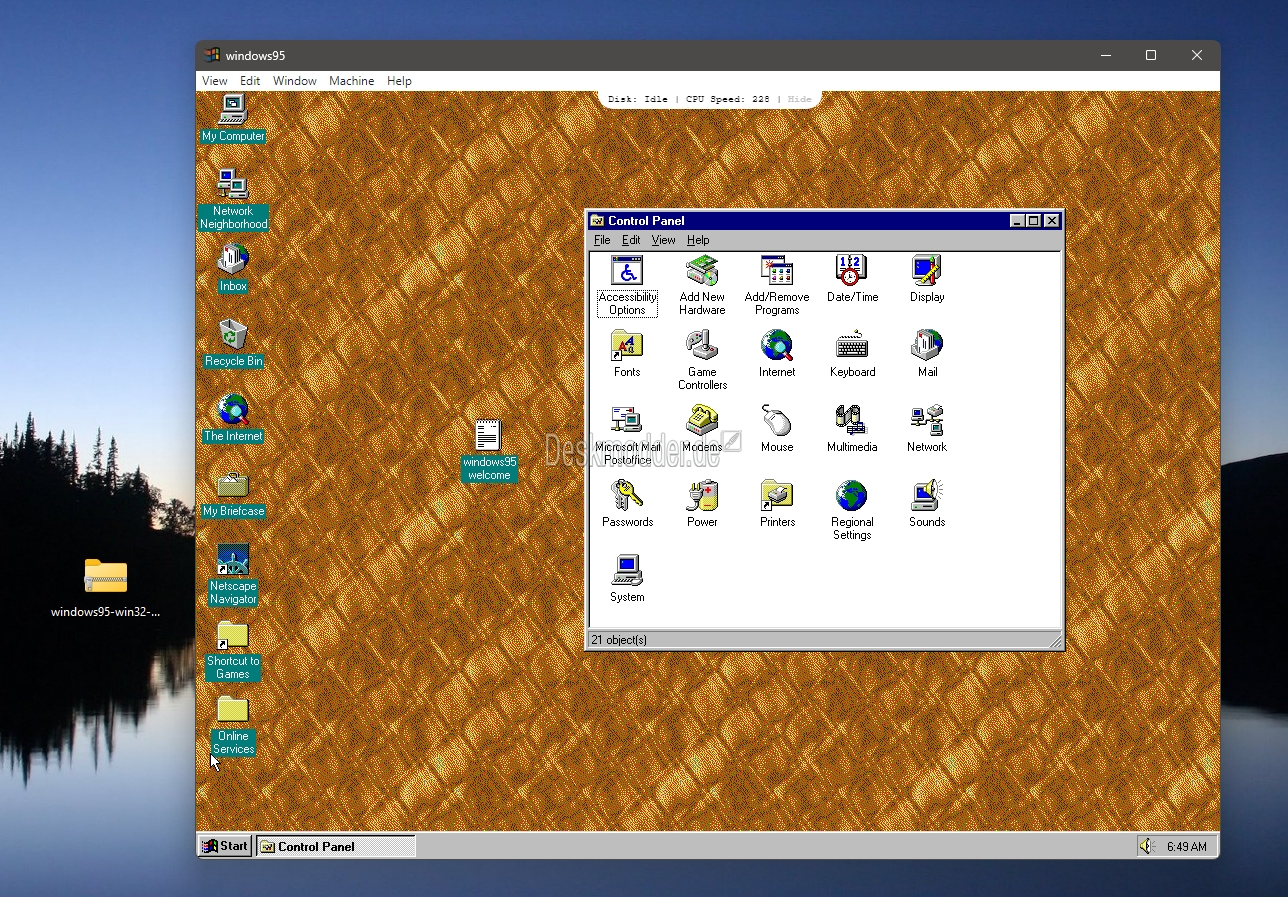Select the Accessibility Options icon
The image size is (1288, 897).
click(x=627, y=271)
